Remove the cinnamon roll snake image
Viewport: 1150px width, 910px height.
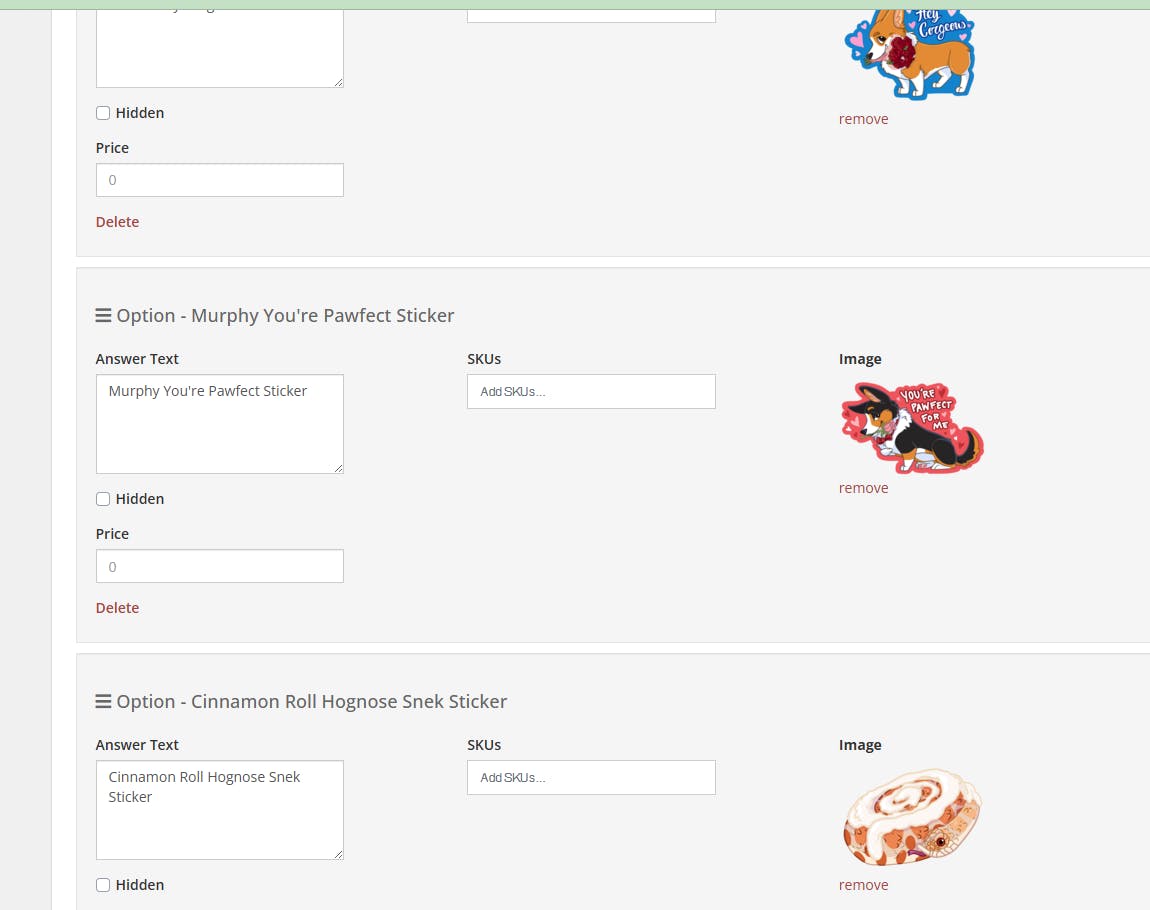[x=863, y=884]
